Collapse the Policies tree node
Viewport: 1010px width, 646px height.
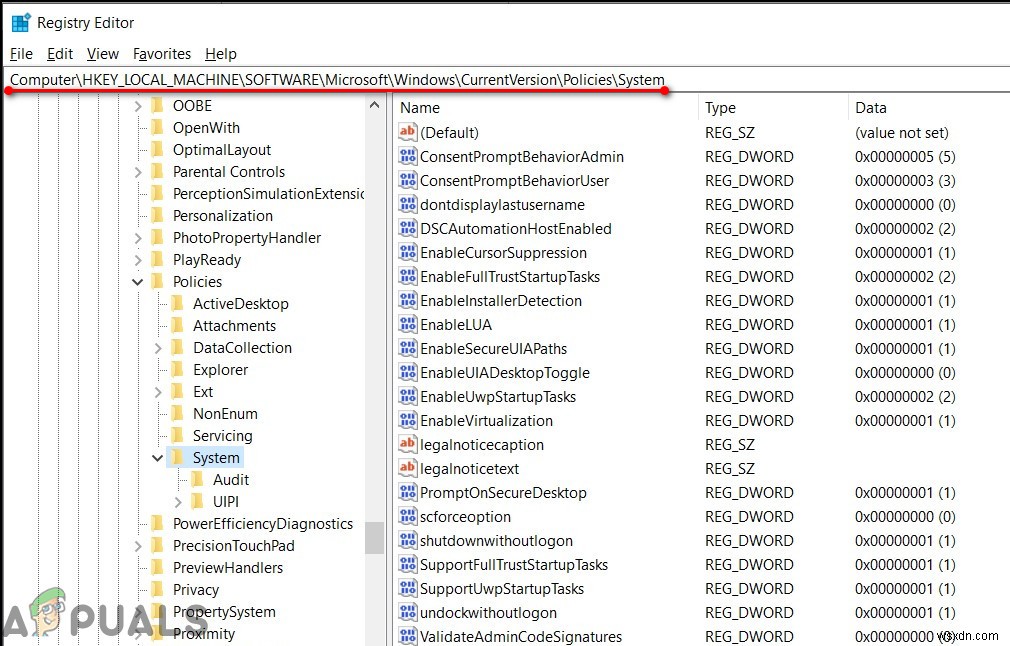(x=138, y=281)
